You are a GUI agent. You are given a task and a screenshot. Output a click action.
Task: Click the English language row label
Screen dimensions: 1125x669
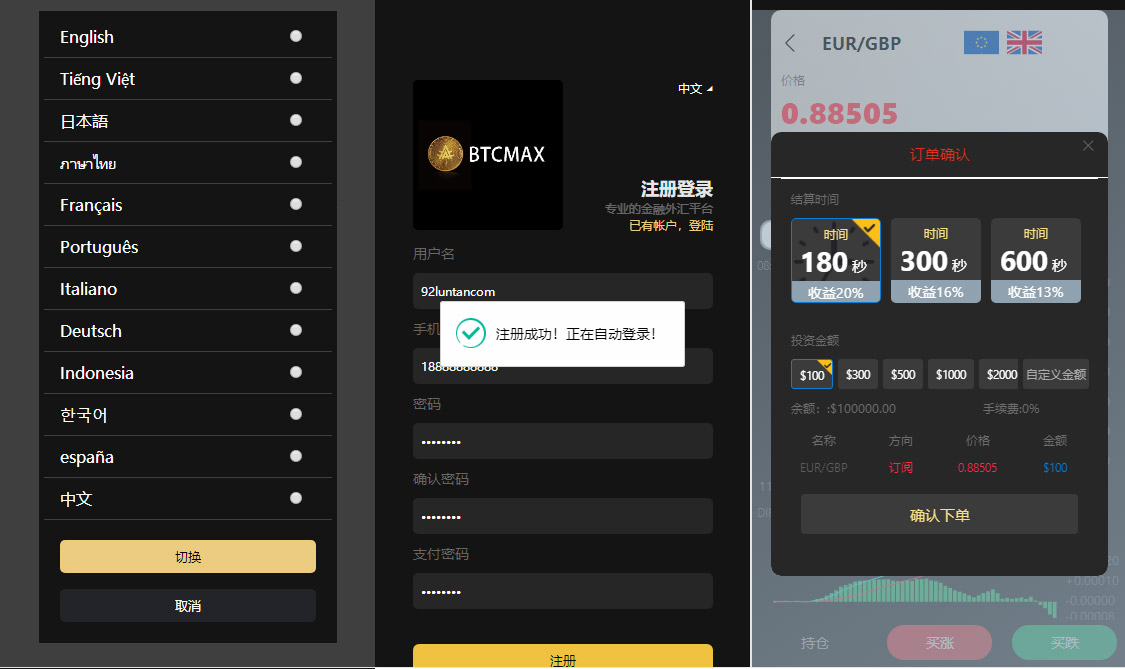coord(87,37)
